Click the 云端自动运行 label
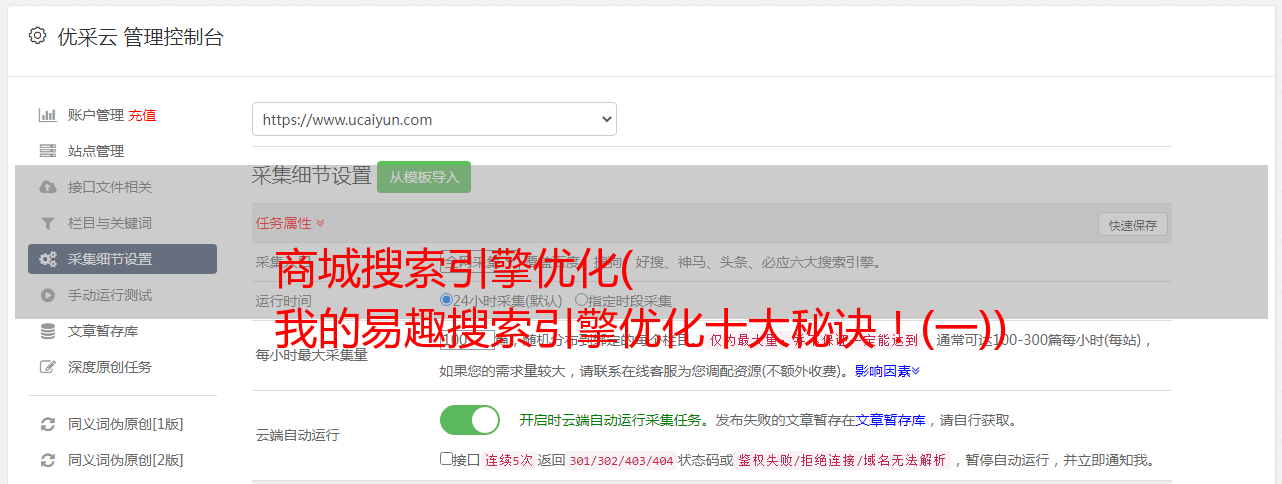The height and width of the screenshot is (484, 1282). coord(297,435)
